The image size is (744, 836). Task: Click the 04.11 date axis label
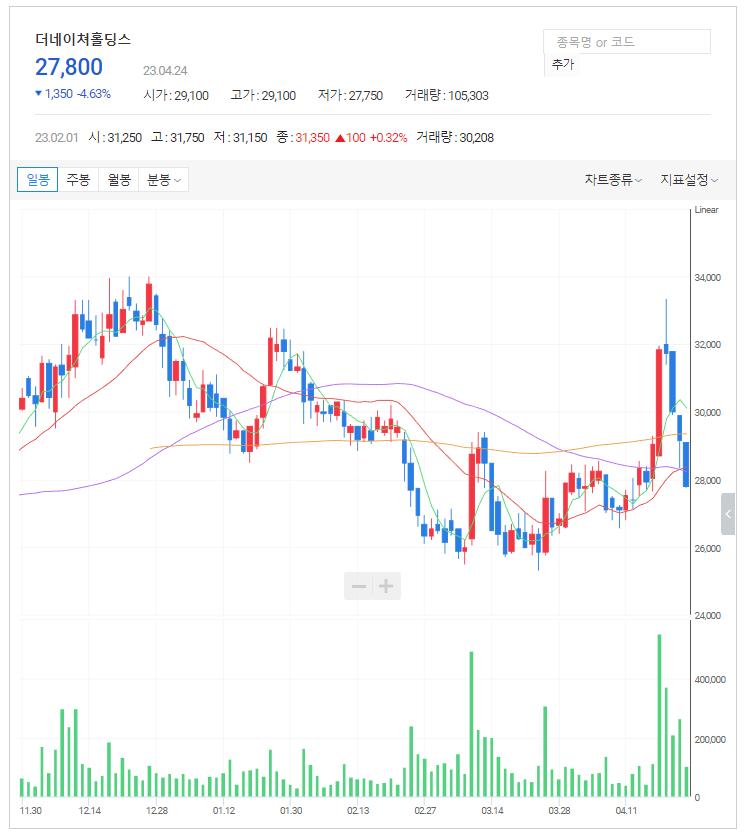tap(626, 810)
